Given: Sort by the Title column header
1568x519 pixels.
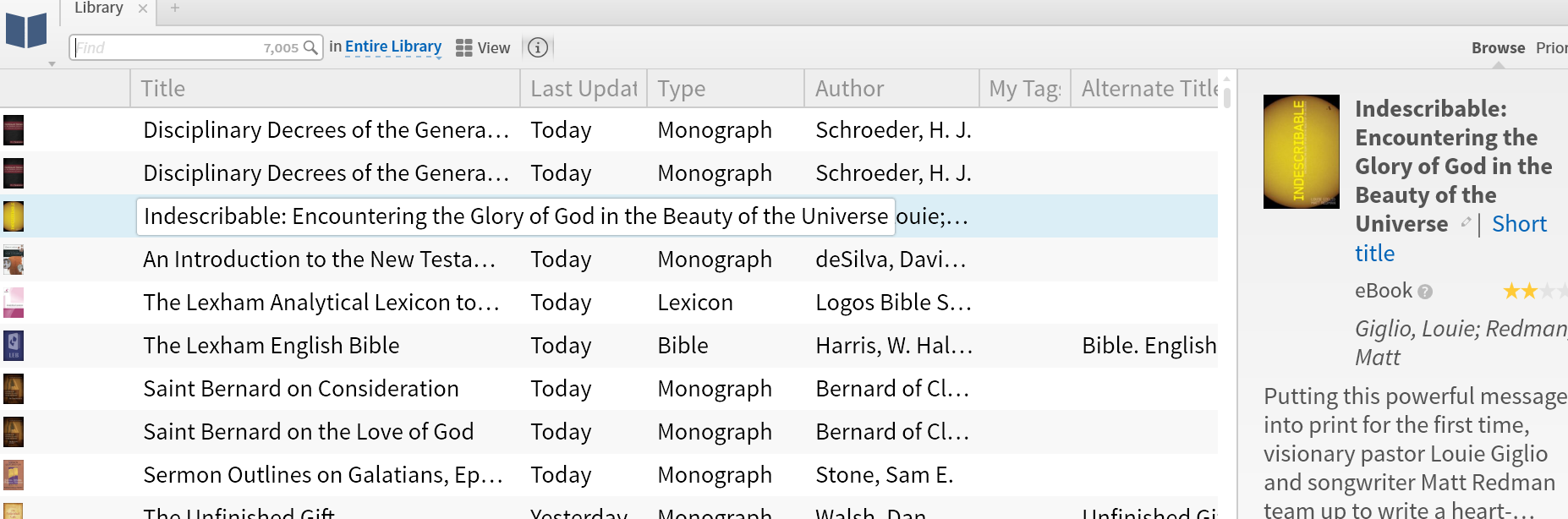Looking at the screenshot, I should (x=163, y=89).
